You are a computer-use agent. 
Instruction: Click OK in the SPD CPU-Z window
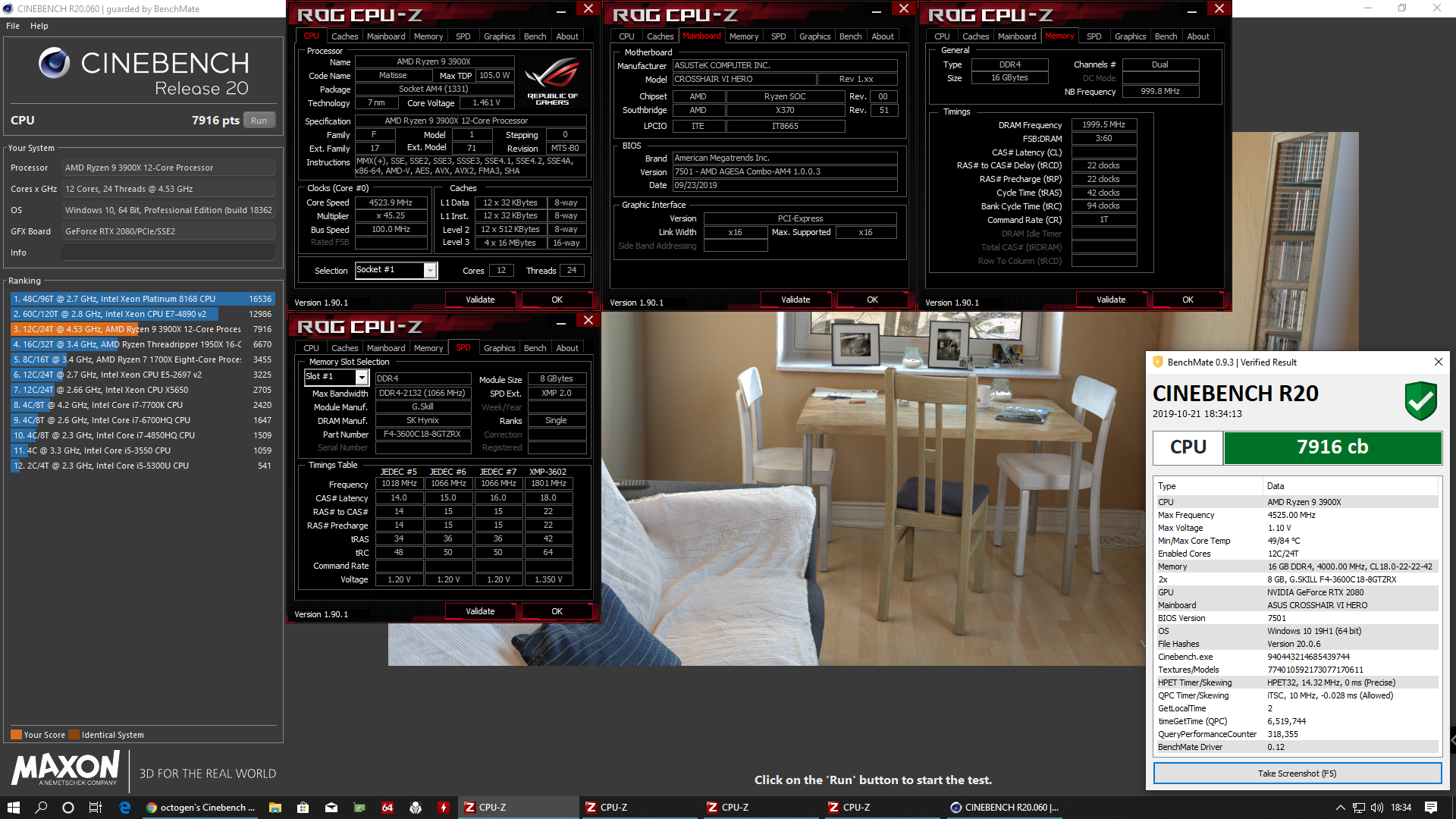[x=557, y=611]
